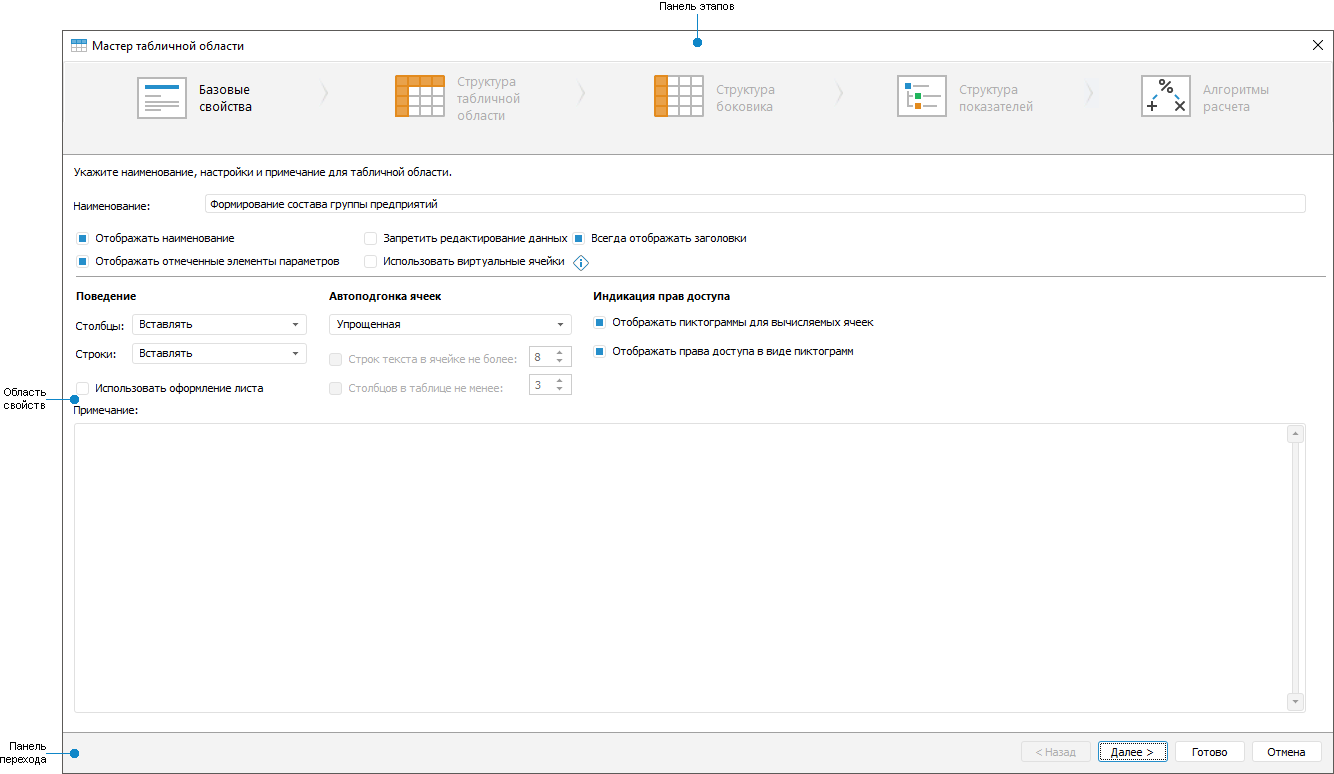
Task: Open the Строки behavior dropdown
Action: 219,353
